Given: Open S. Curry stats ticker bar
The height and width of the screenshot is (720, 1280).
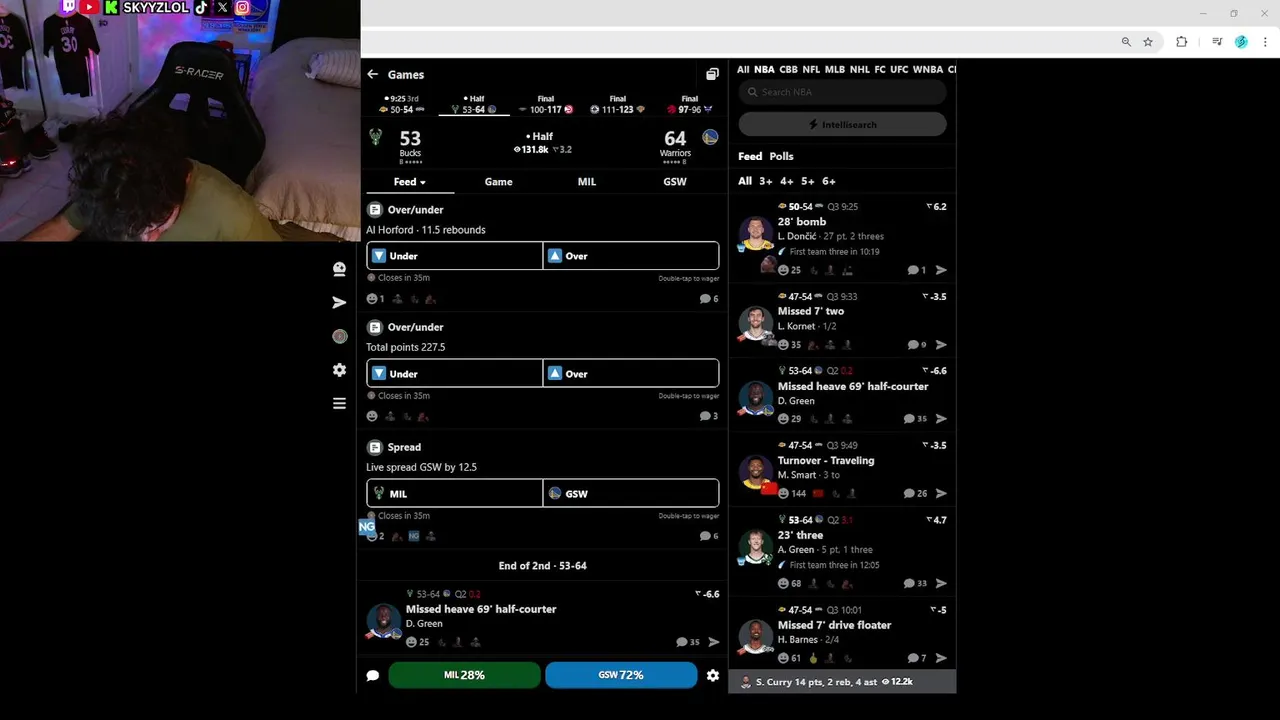Looking at the screenshot, I should coord(842,682).
